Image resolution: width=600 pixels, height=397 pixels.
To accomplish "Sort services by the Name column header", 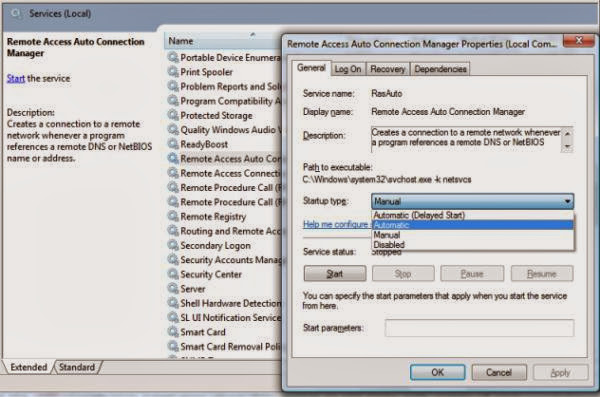I will pos(223,41).
